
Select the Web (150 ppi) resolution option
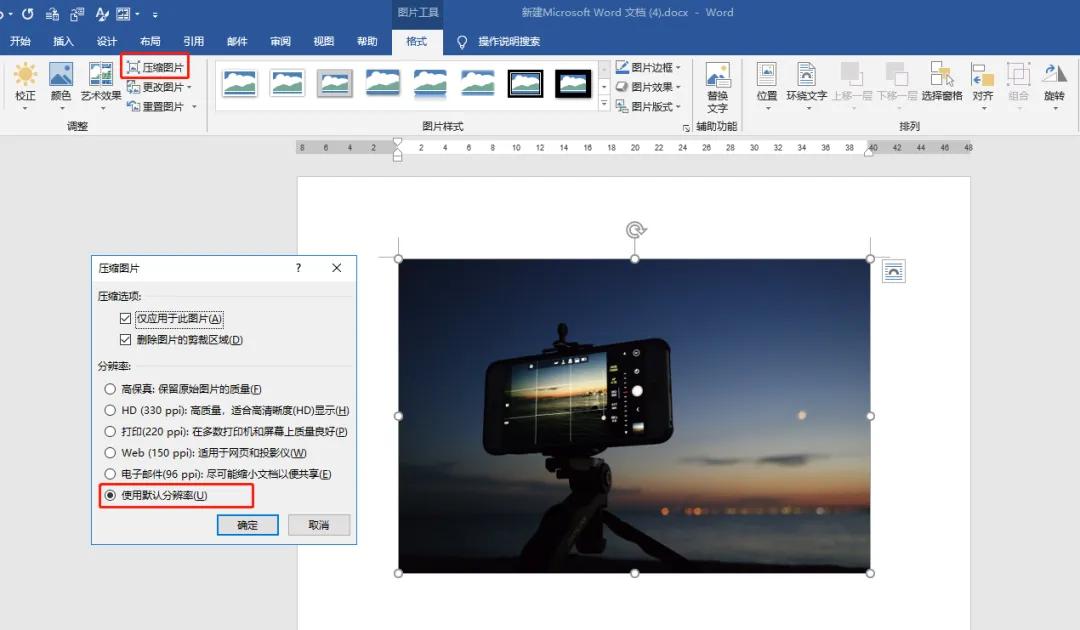point(110,453)
